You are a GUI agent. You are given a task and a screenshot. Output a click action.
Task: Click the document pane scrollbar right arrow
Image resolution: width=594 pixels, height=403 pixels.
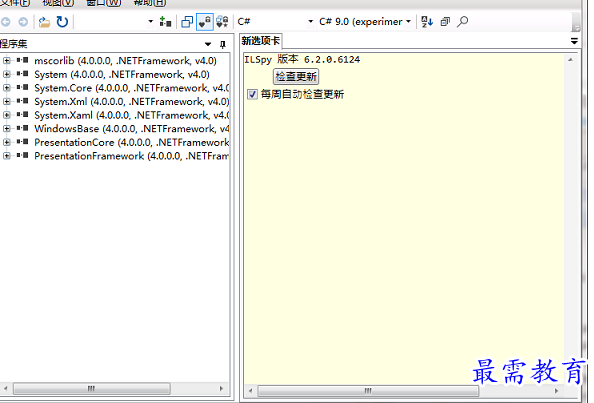point(556,391)
